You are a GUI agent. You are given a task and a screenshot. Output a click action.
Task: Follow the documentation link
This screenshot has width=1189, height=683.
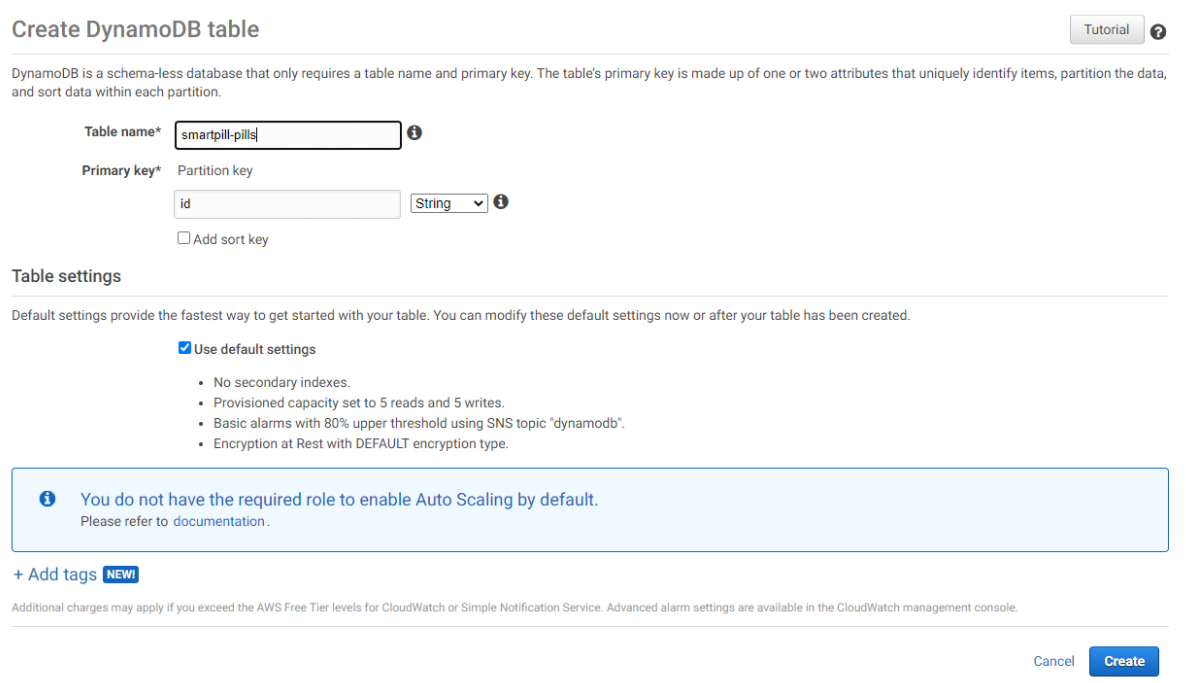(219, 521)
